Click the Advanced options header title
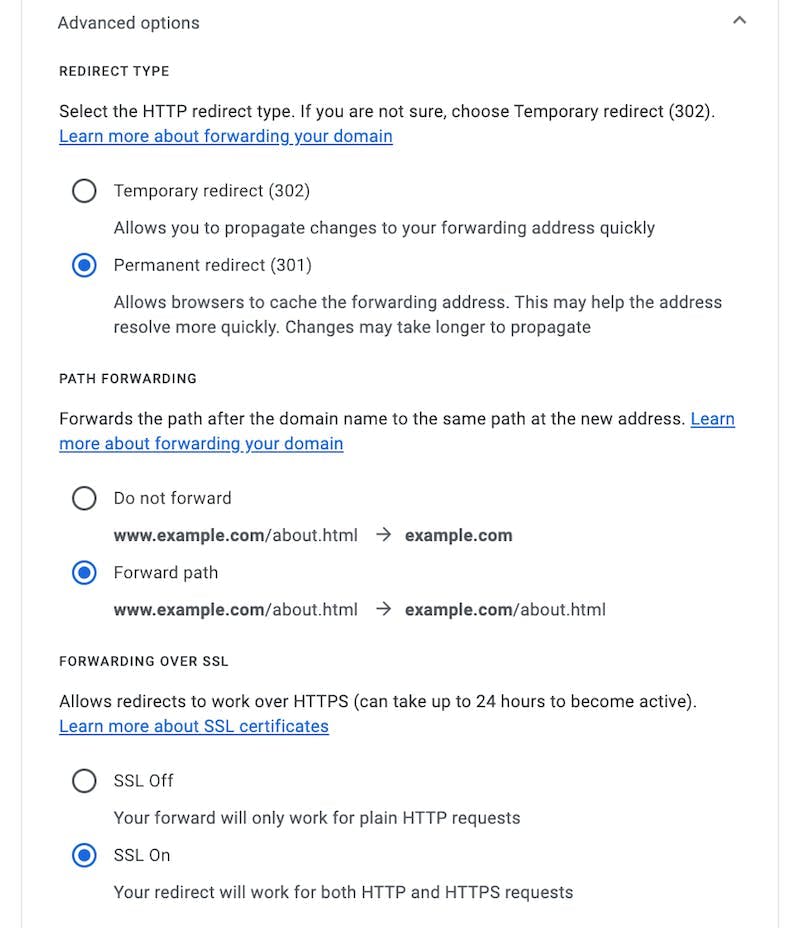The image size is (800, 928). coord(128,23)
